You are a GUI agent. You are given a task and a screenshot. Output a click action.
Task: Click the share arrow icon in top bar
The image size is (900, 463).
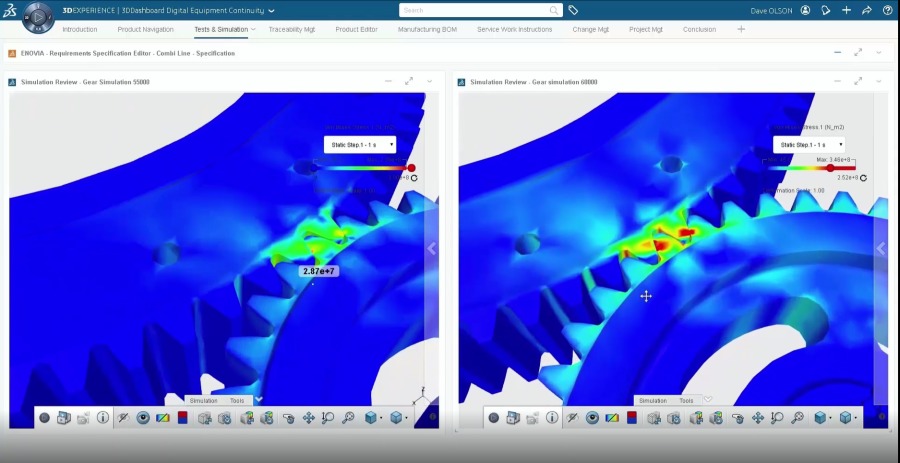click(866, 10)
